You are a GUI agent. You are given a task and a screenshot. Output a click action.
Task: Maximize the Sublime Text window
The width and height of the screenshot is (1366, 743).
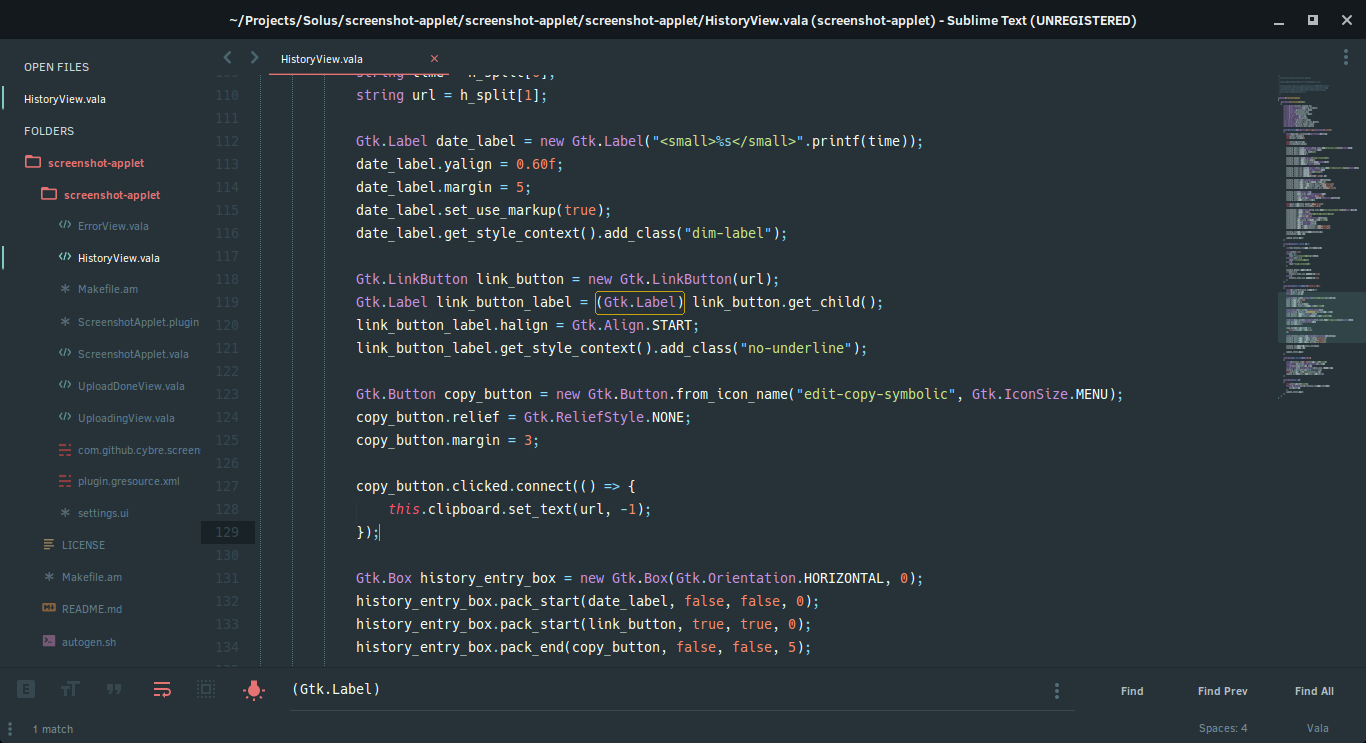coord(1312,20)
